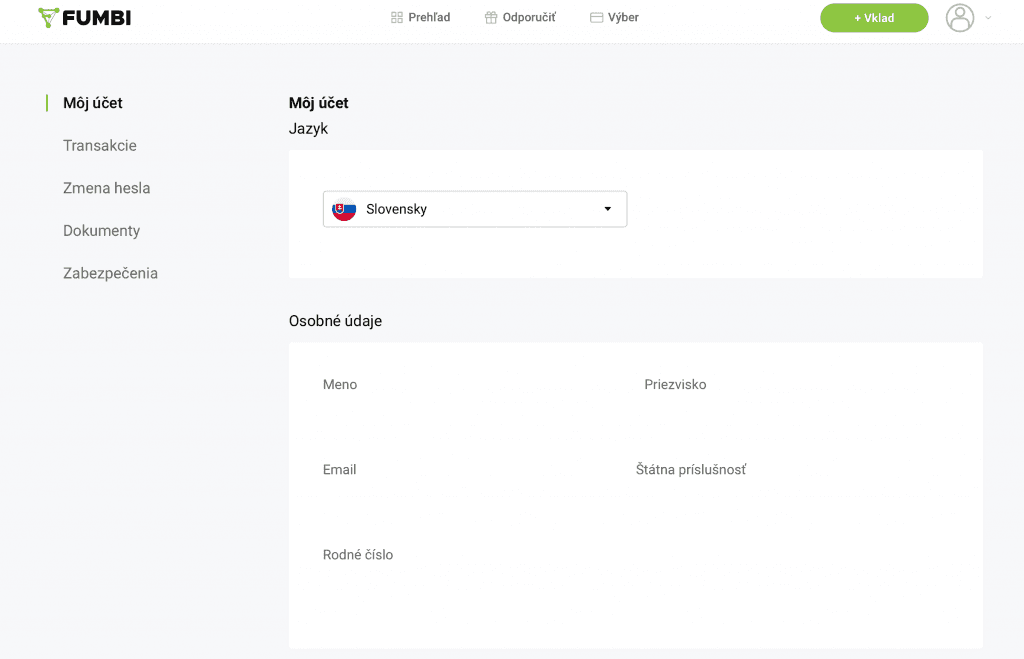Go to Prehľad in top navigation
Image resolution: width=1024 pixels, height=659 pixels.
coord(429,17)
